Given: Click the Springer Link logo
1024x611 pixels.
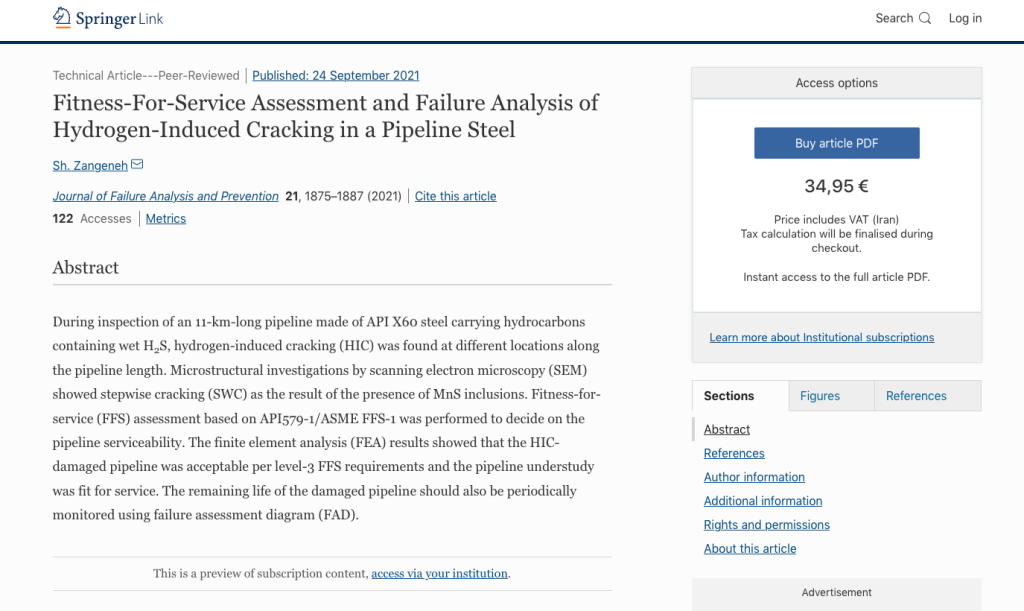Looking at the screenshot, I should click(107, 18).
